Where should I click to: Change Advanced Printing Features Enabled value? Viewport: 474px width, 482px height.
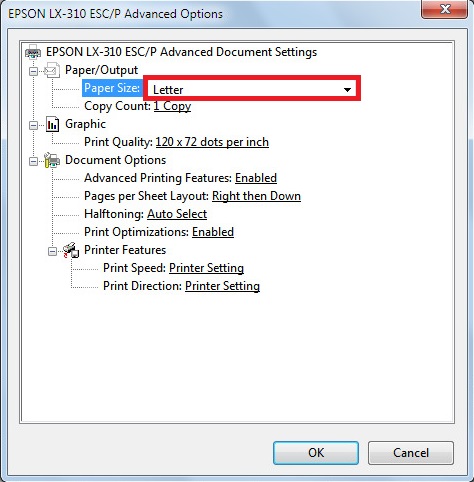point(256,178)
